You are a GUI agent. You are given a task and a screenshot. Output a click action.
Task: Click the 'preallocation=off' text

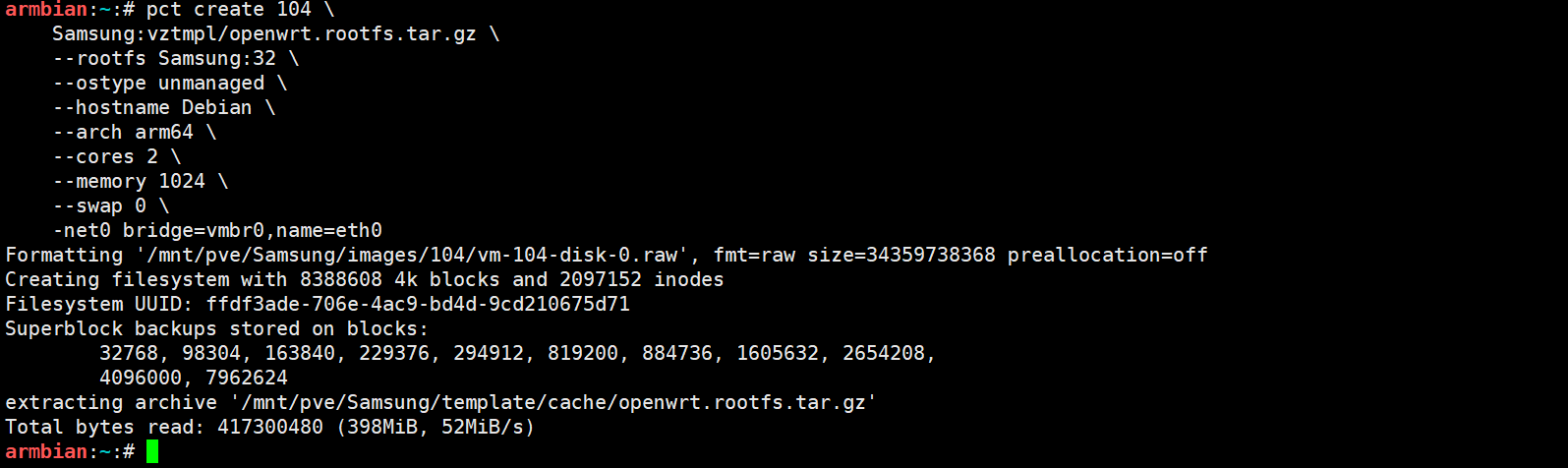1107,256
